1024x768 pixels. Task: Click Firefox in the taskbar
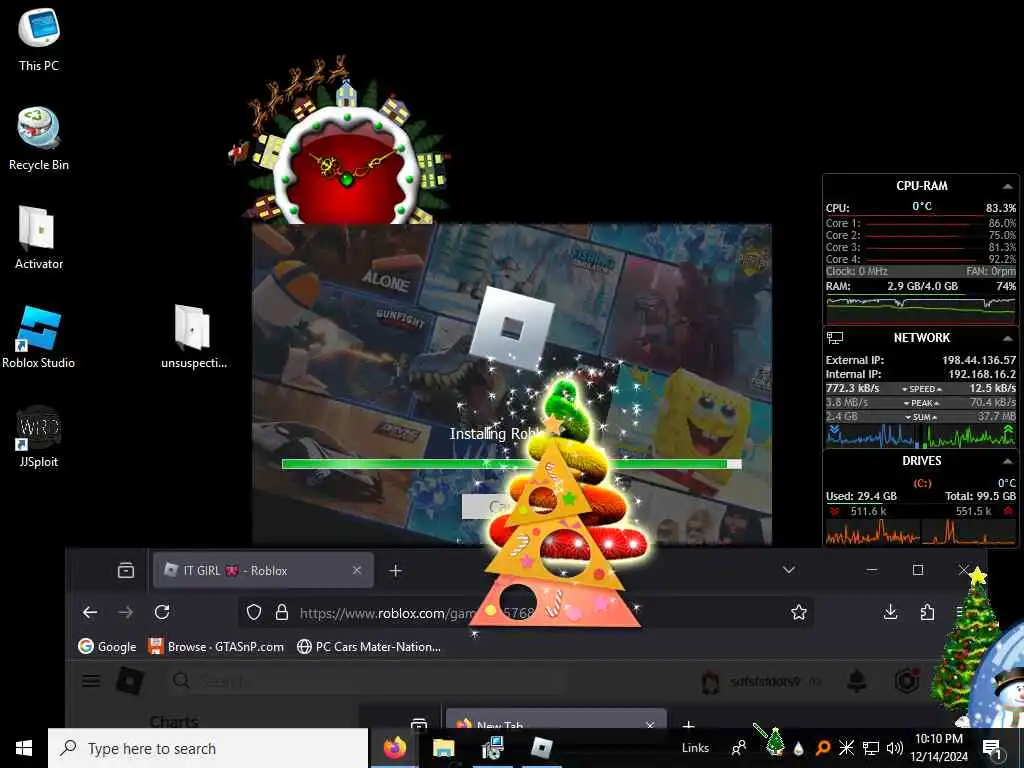tap(394, 748)
